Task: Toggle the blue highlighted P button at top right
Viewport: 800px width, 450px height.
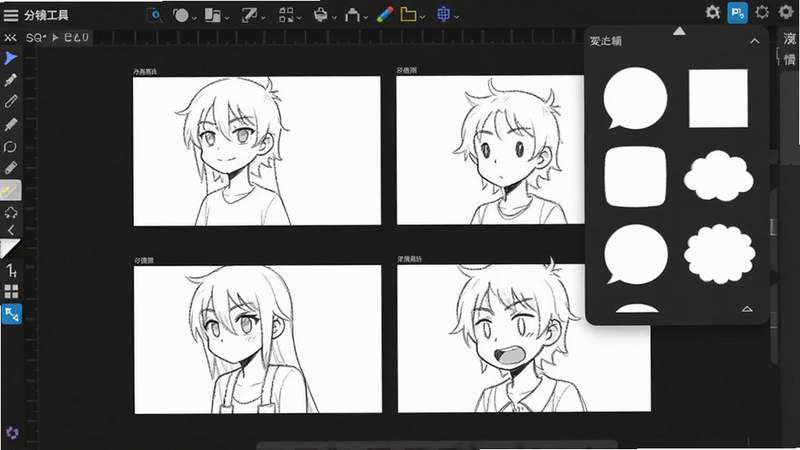Action: [x=737, y=13]
